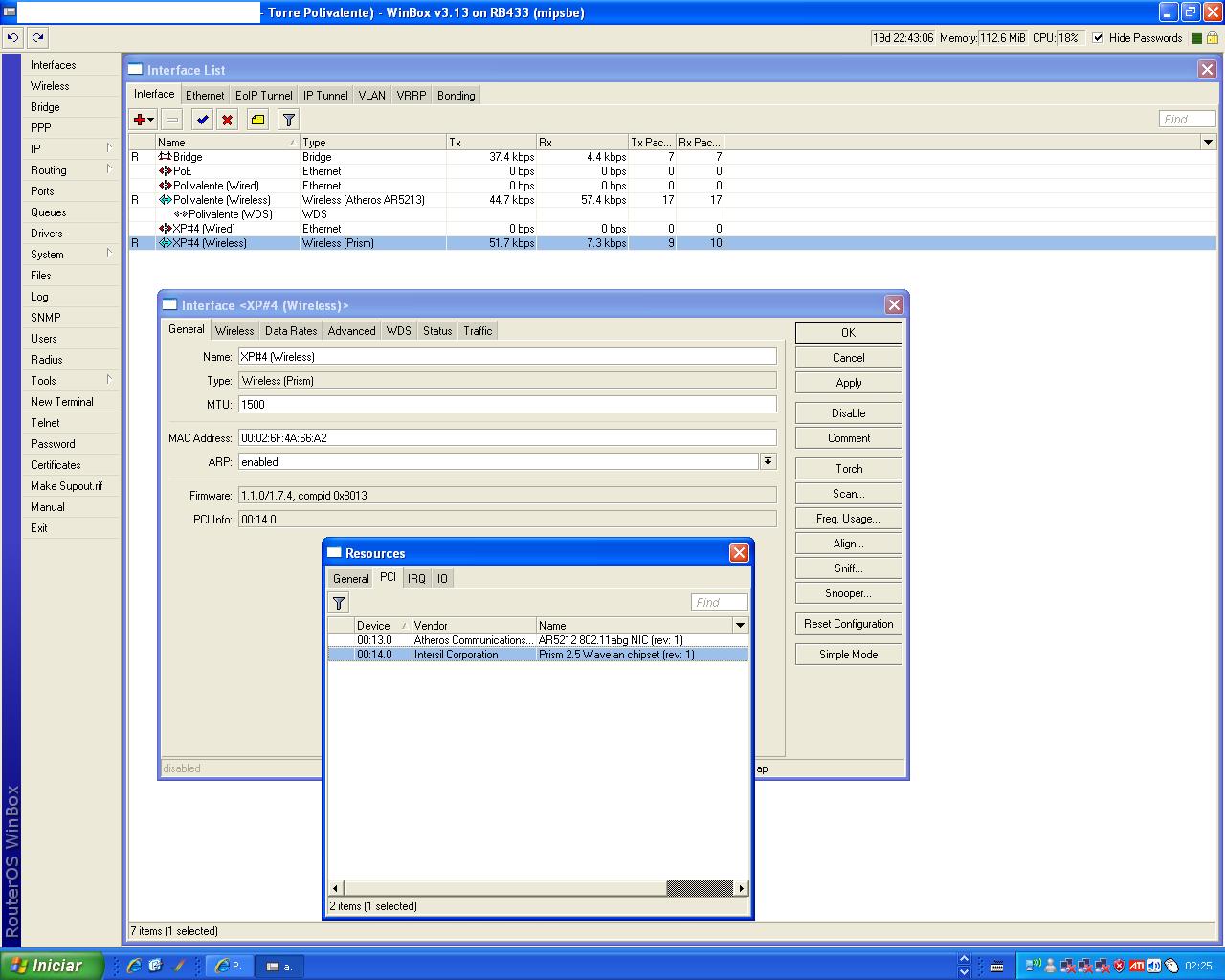Screen dimensions: 1225x980
Task: Click the Torch button
Action: point(849,469)
